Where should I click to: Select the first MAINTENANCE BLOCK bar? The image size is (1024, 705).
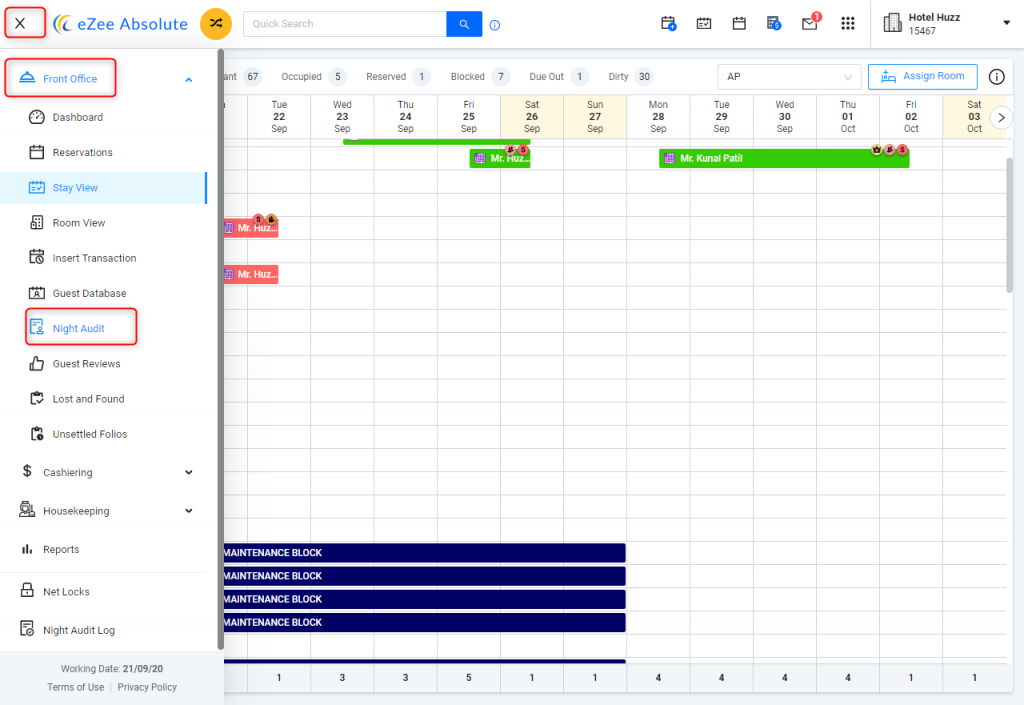point(424,553)
